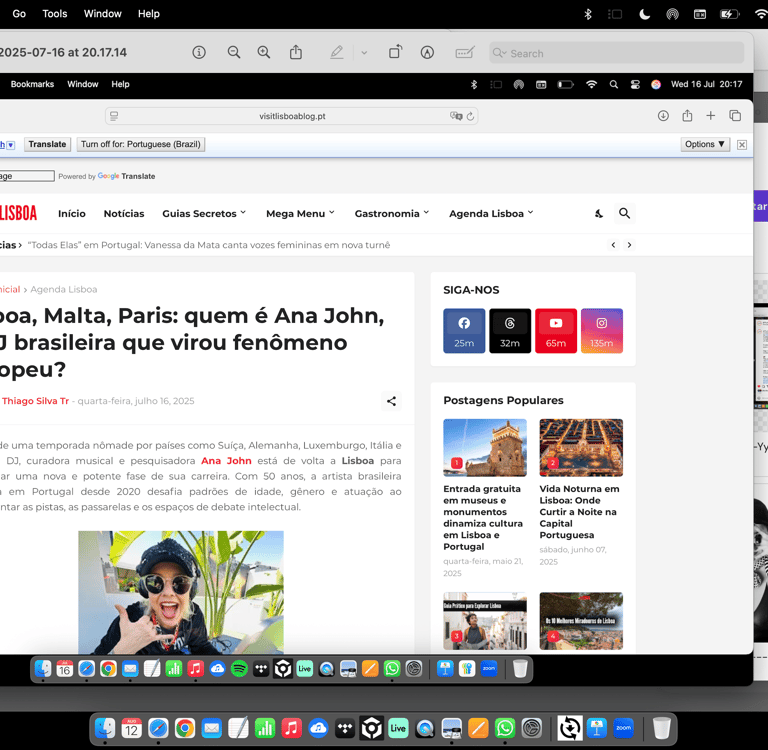Expand the Agenda Lisboa dropdown menu
Screen dimensions: 768x750
tap(491, 214)
